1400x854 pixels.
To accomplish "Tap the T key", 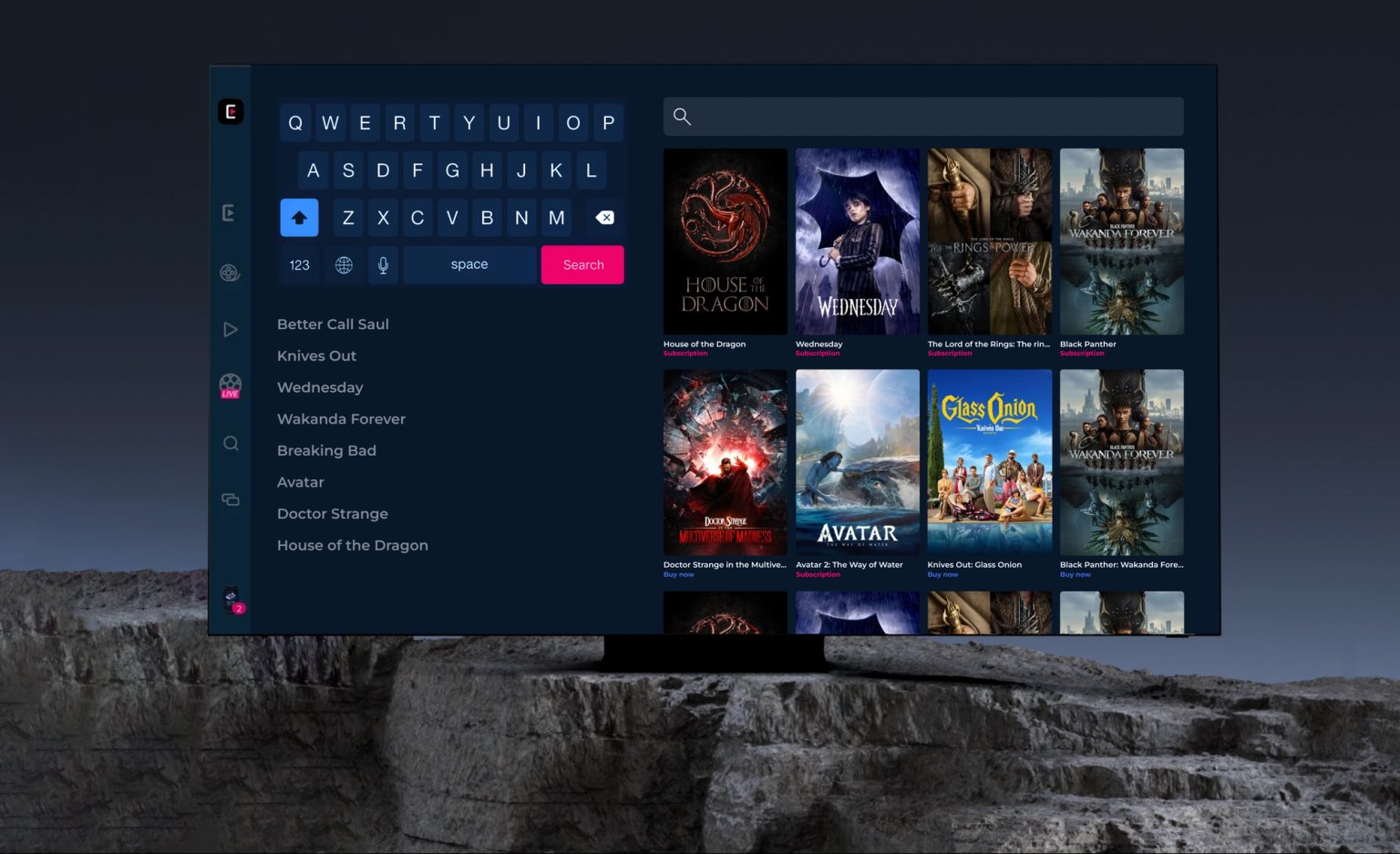I will click(435, 123).
